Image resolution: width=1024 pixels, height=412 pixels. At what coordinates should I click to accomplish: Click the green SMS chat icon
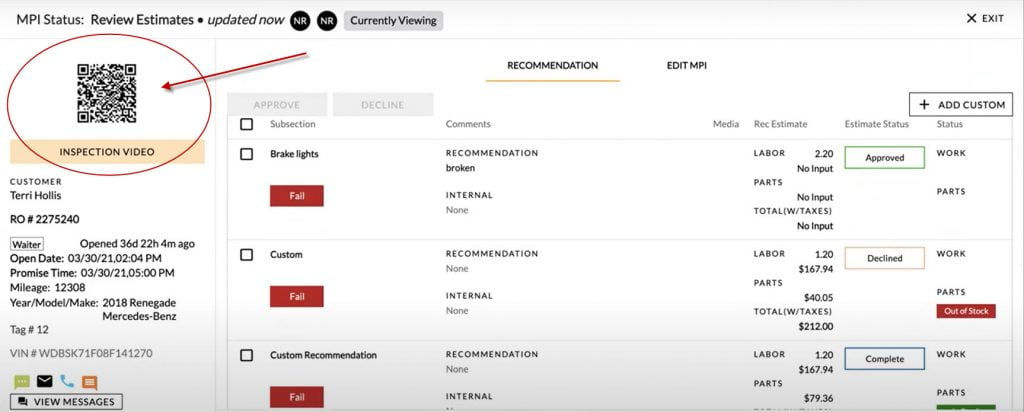click(x=22, y=382)
